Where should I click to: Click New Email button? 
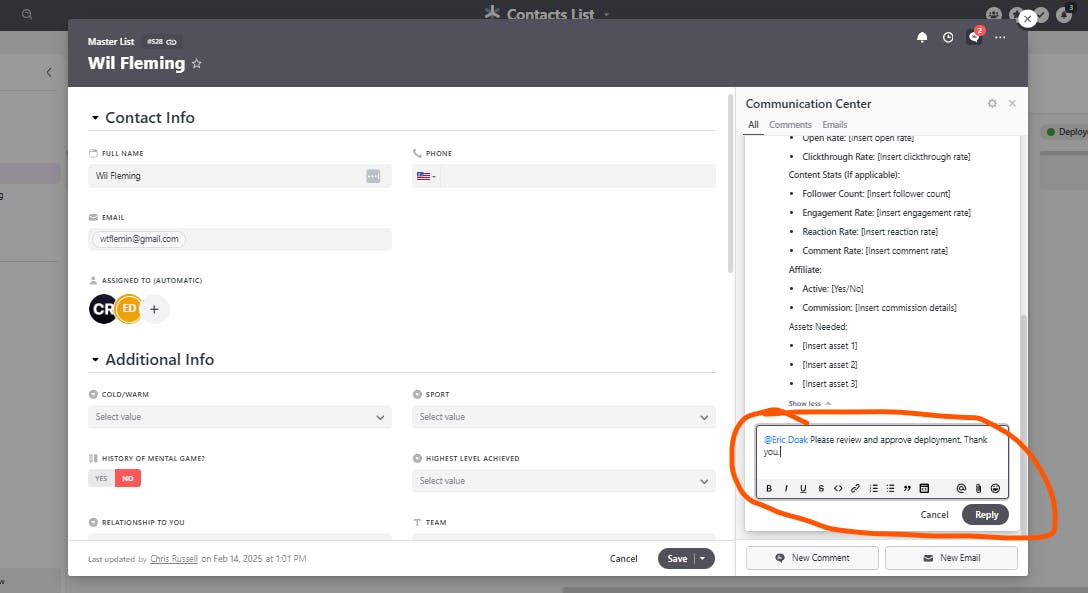click(951, 558)
